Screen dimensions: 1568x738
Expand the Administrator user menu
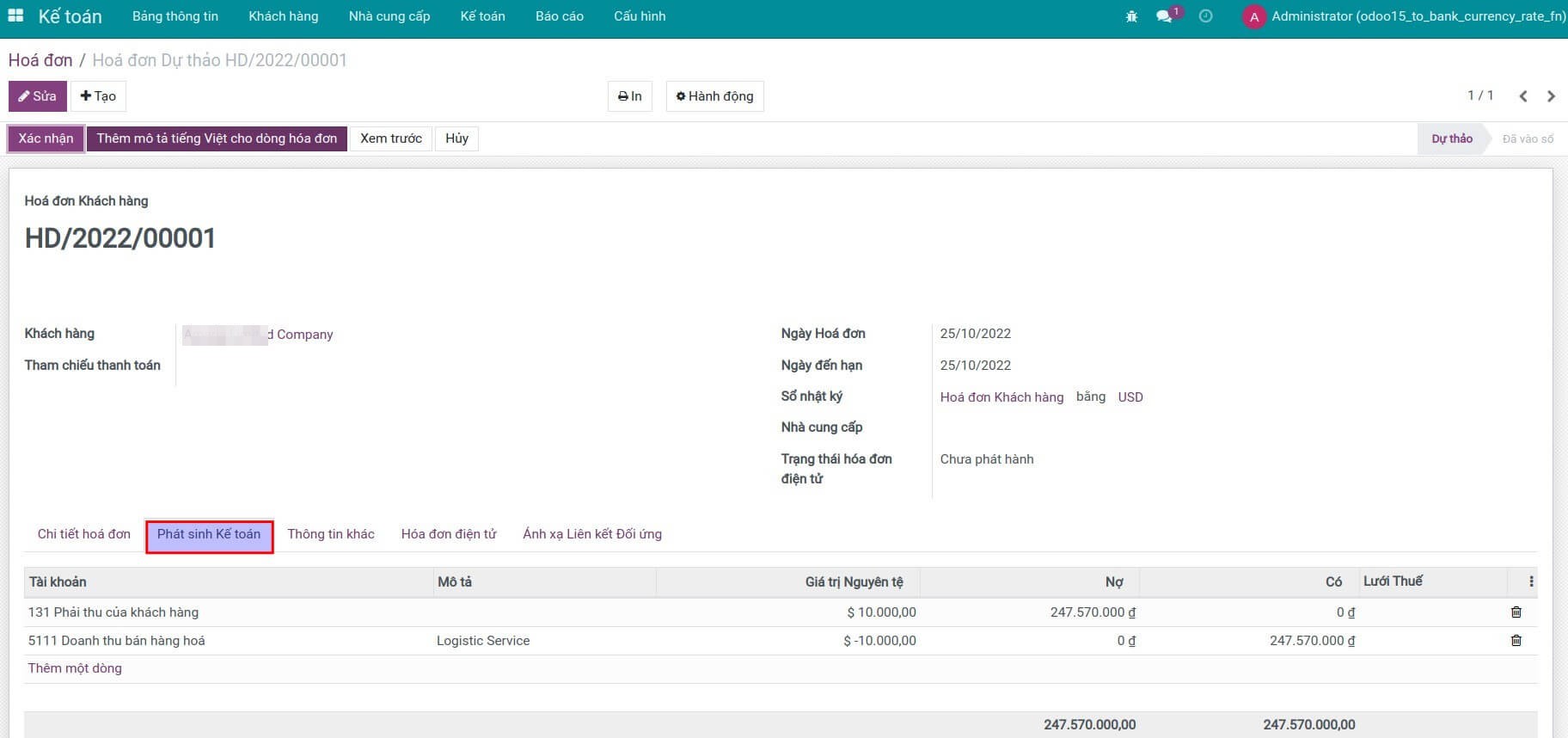1406,16
